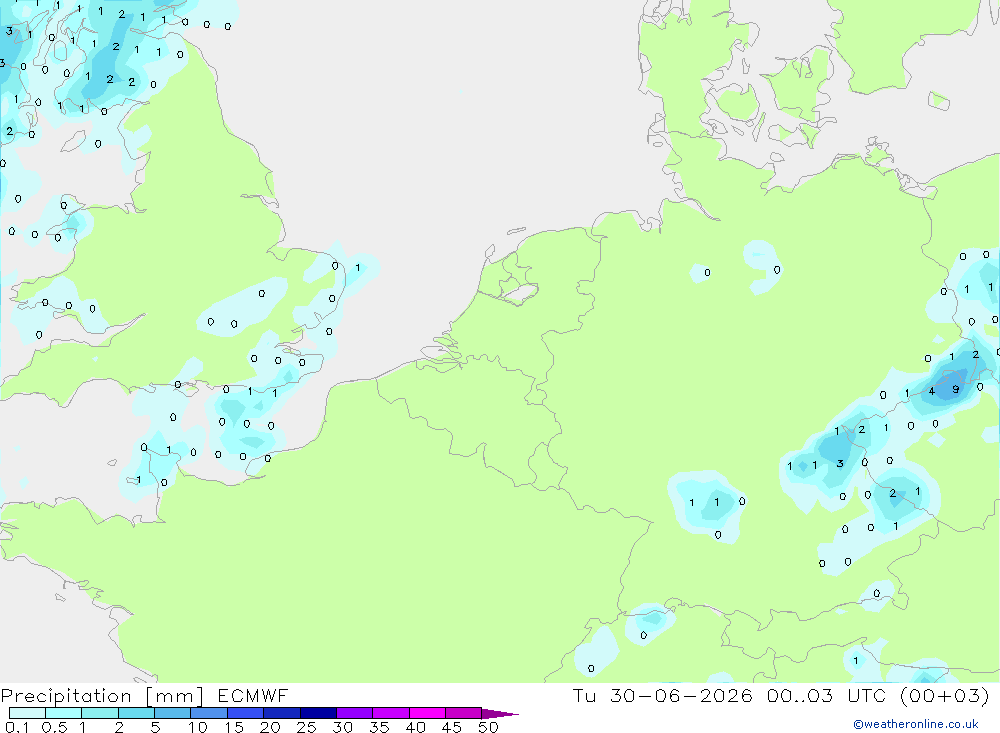Select the 40–45 mm magenta legend swatch
Screen dimensions: 1000x733
coord(427,713)
